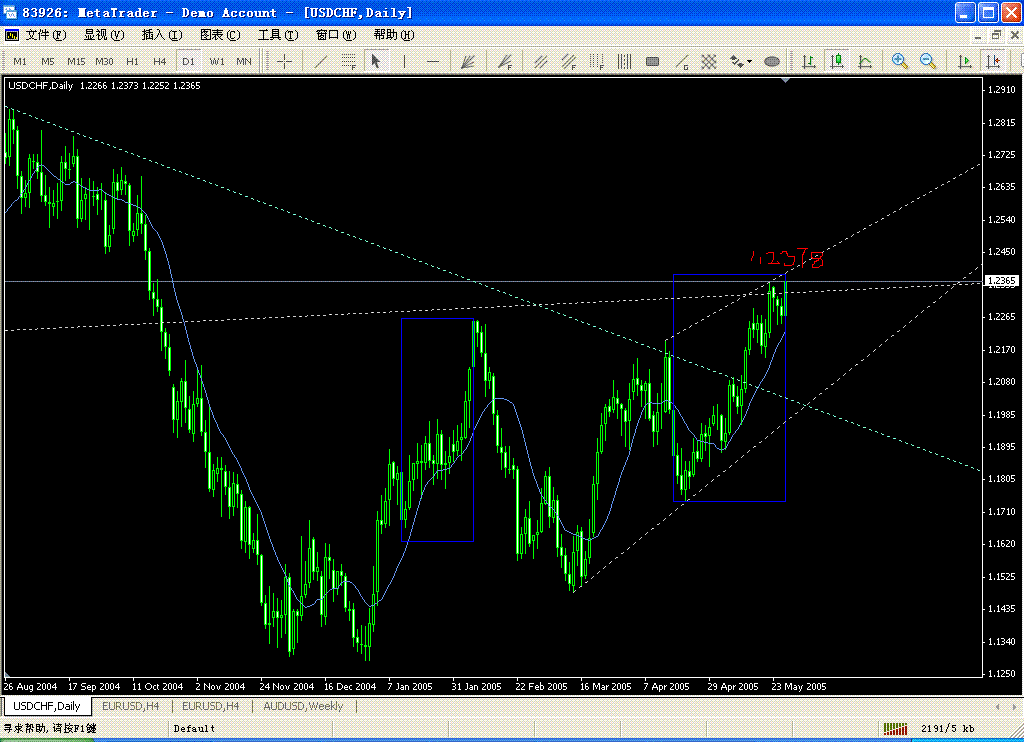Enable auto scroll to latest bar

click(x=964, y=61)
